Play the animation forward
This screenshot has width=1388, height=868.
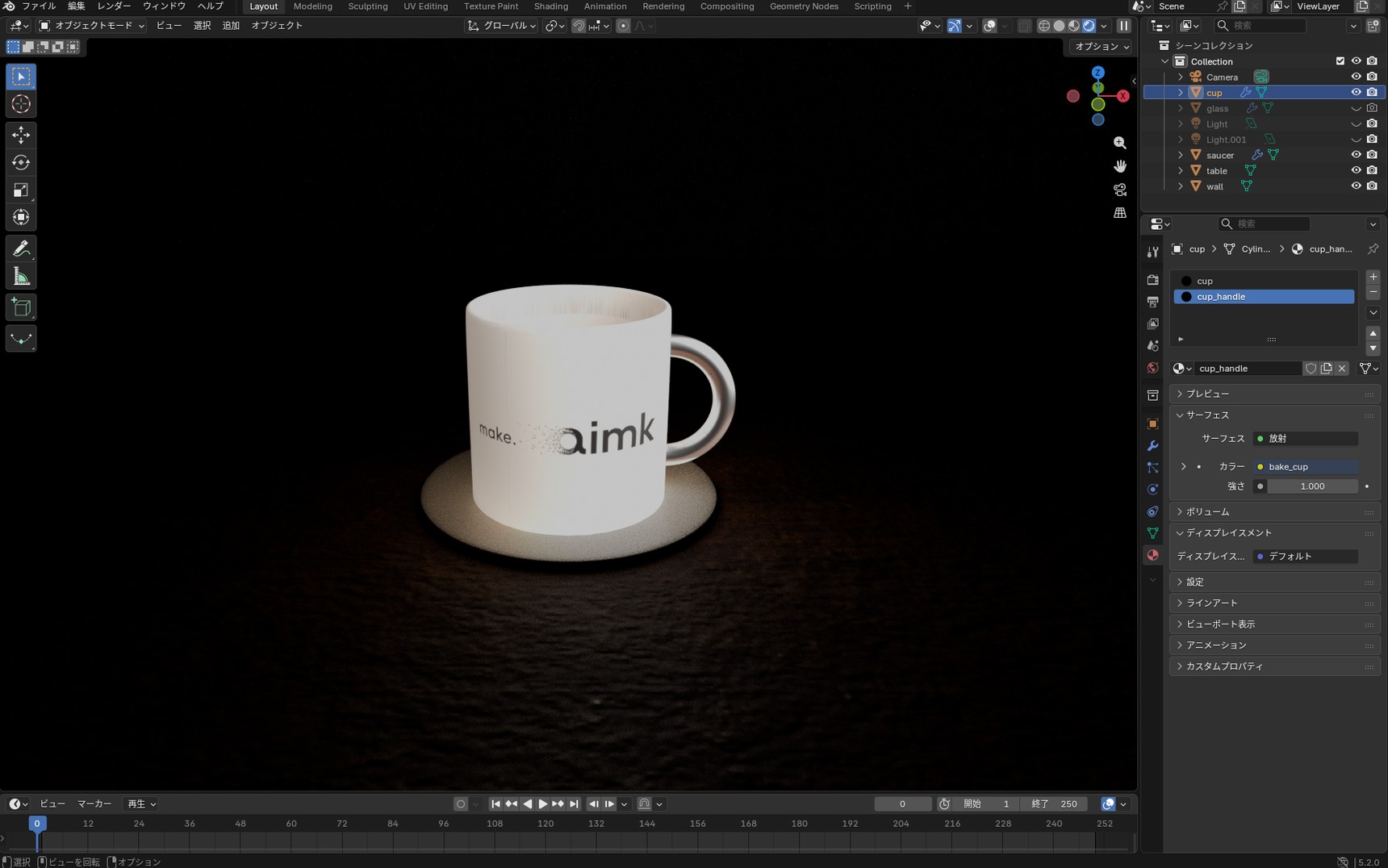click(x=542, y=804)
